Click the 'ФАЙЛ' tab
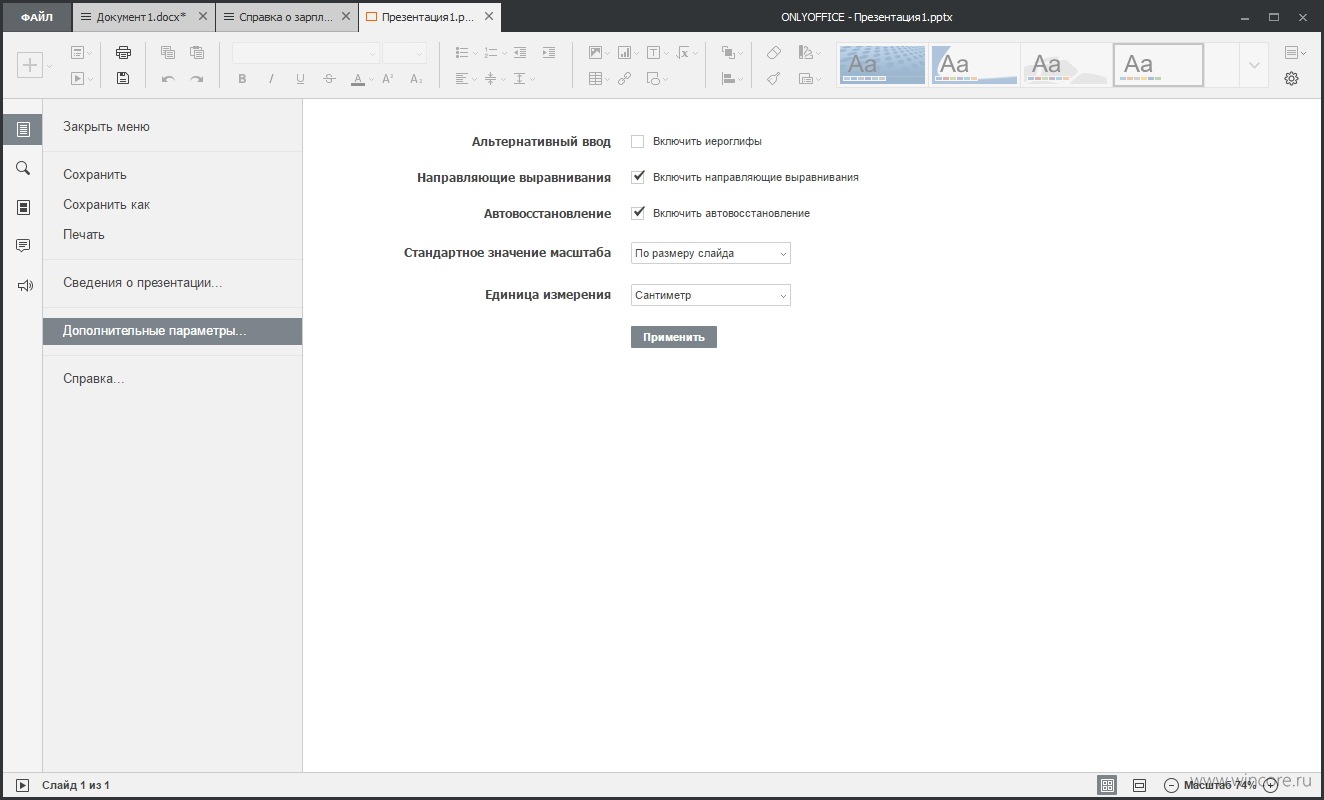Screen dimensions: 1324x800 coord(36,17)
